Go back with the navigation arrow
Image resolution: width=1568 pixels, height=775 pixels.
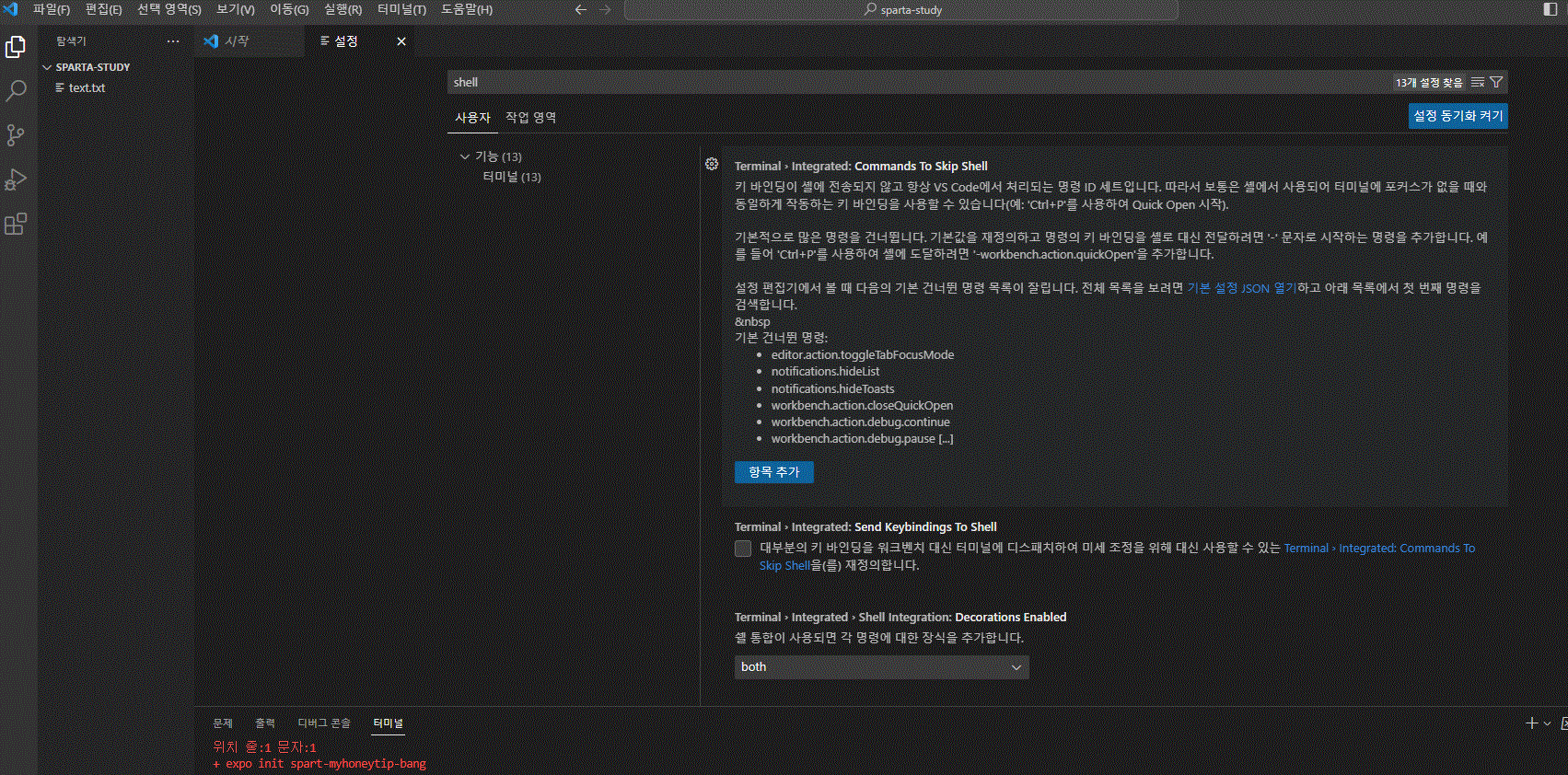pos(580,9)
